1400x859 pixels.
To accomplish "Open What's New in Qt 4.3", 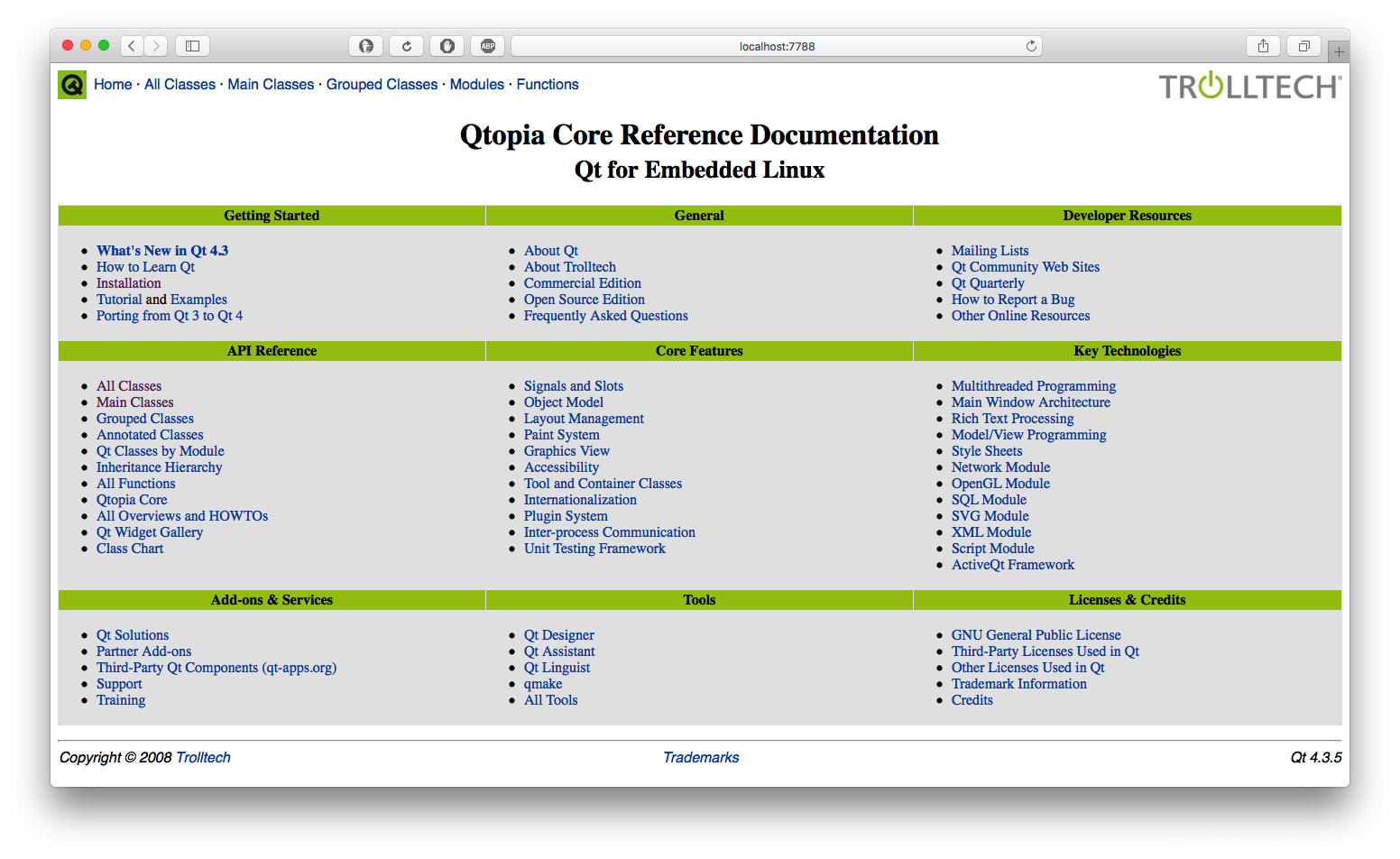I will (162, 251).
